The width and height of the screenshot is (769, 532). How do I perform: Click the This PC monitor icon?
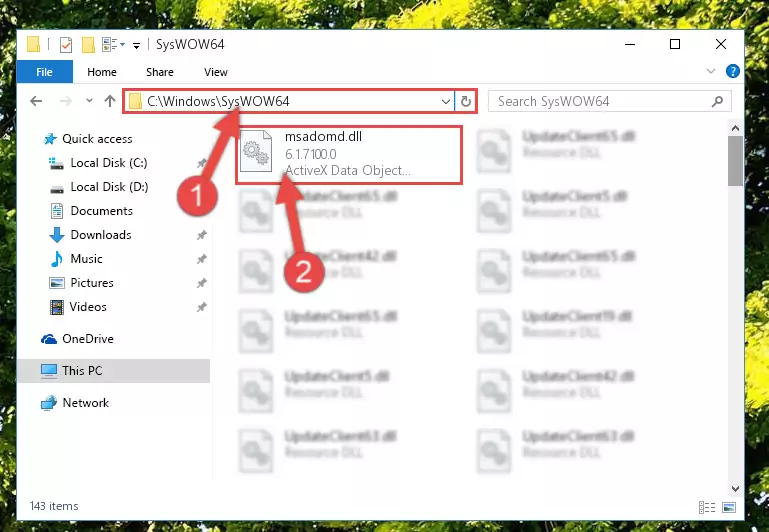click(49, 371)
